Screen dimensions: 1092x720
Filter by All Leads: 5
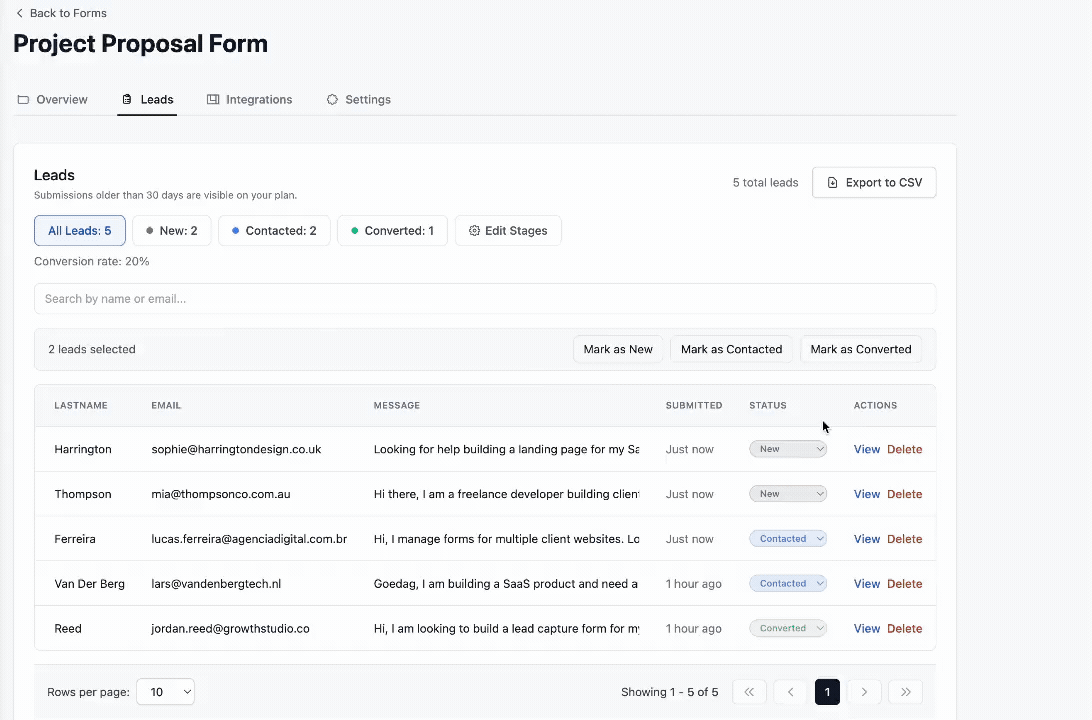[79, 230]
